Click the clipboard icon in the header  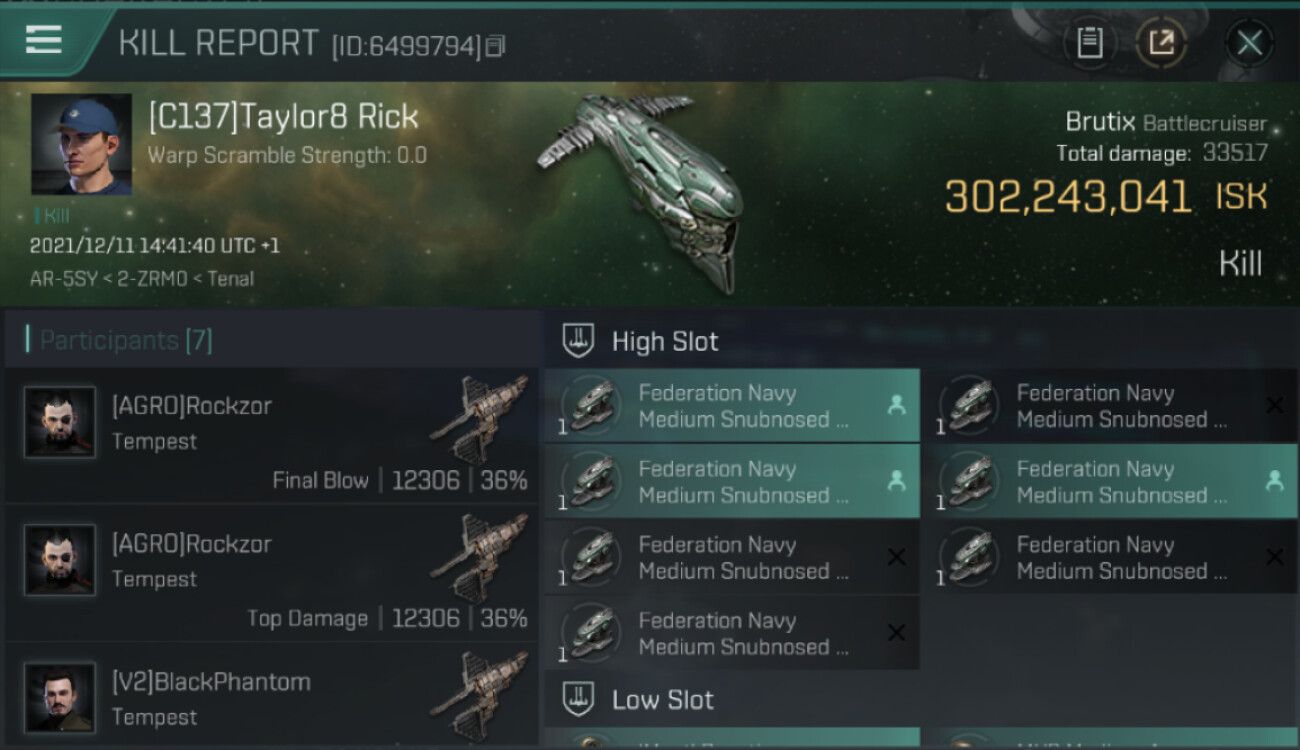click(1090, 43)
